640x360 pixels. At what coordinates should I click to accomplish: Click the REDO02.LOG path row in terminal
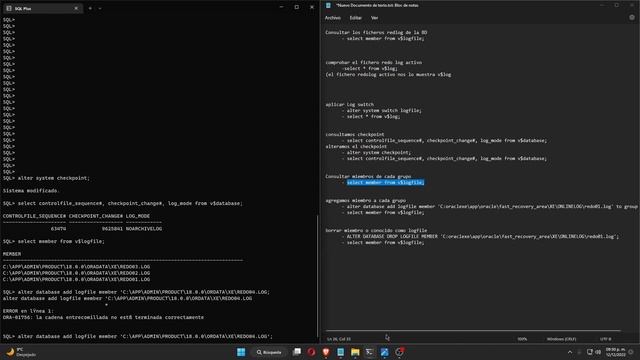pyautogui.click(x=76, y=273)
